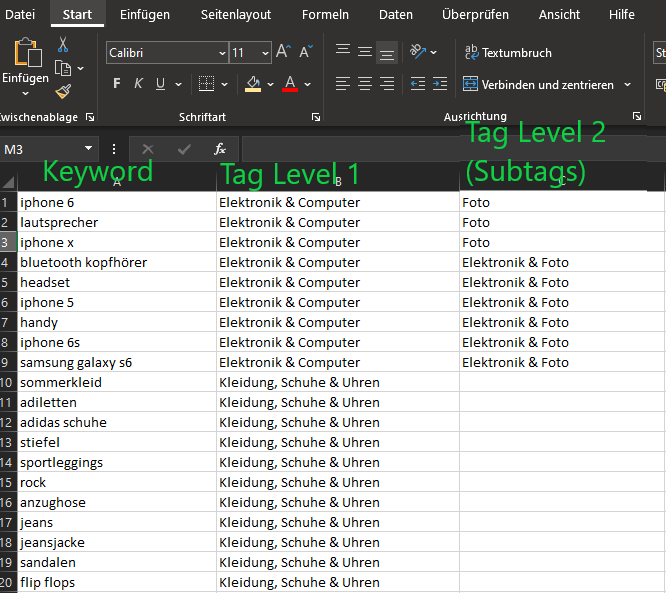Align text to bottom

click(x=387, y=53)
